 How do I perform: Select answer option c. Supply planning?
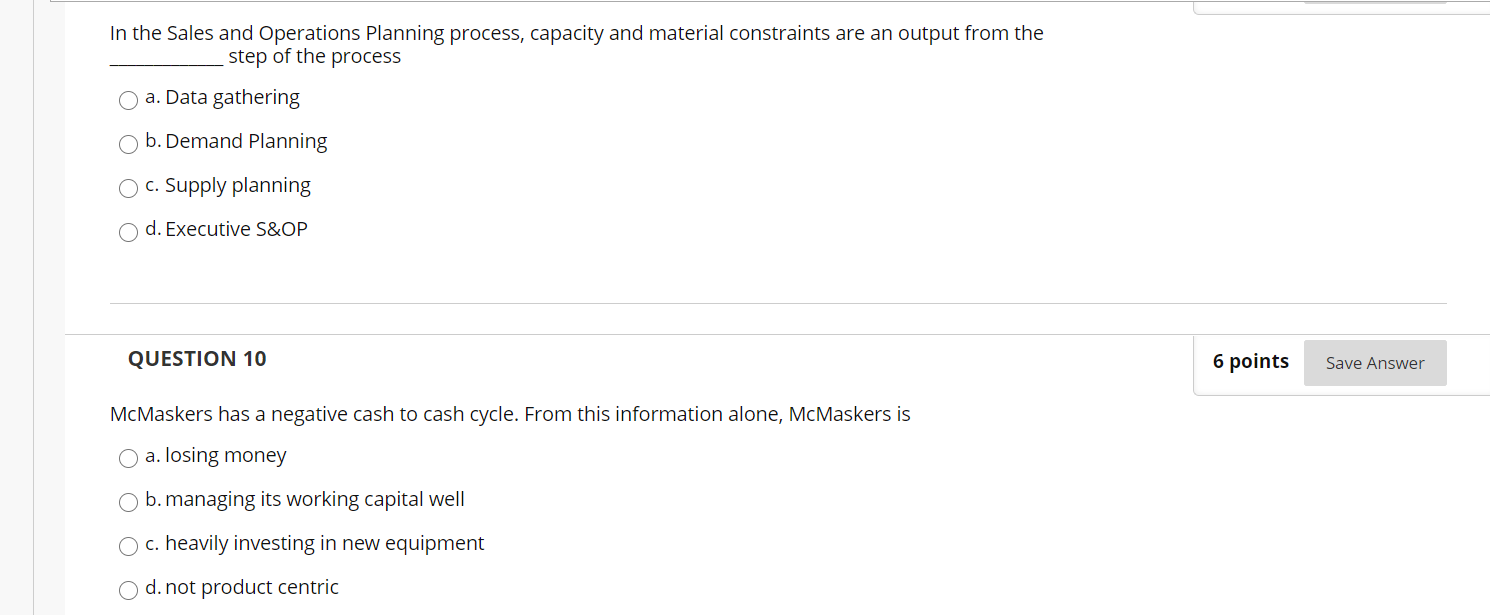point(128,188)
